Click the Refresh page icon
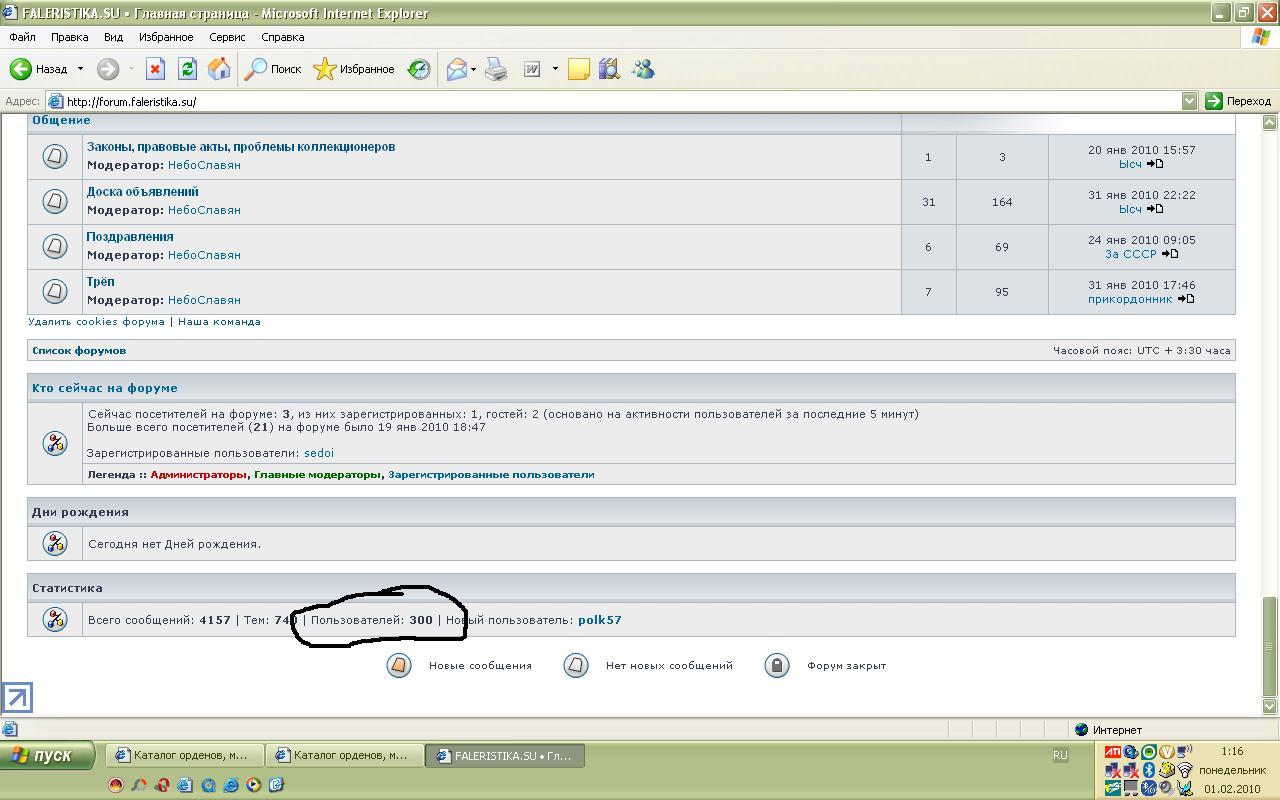The height and width of the screenshot is (800, 1280). tap(187, 69)
